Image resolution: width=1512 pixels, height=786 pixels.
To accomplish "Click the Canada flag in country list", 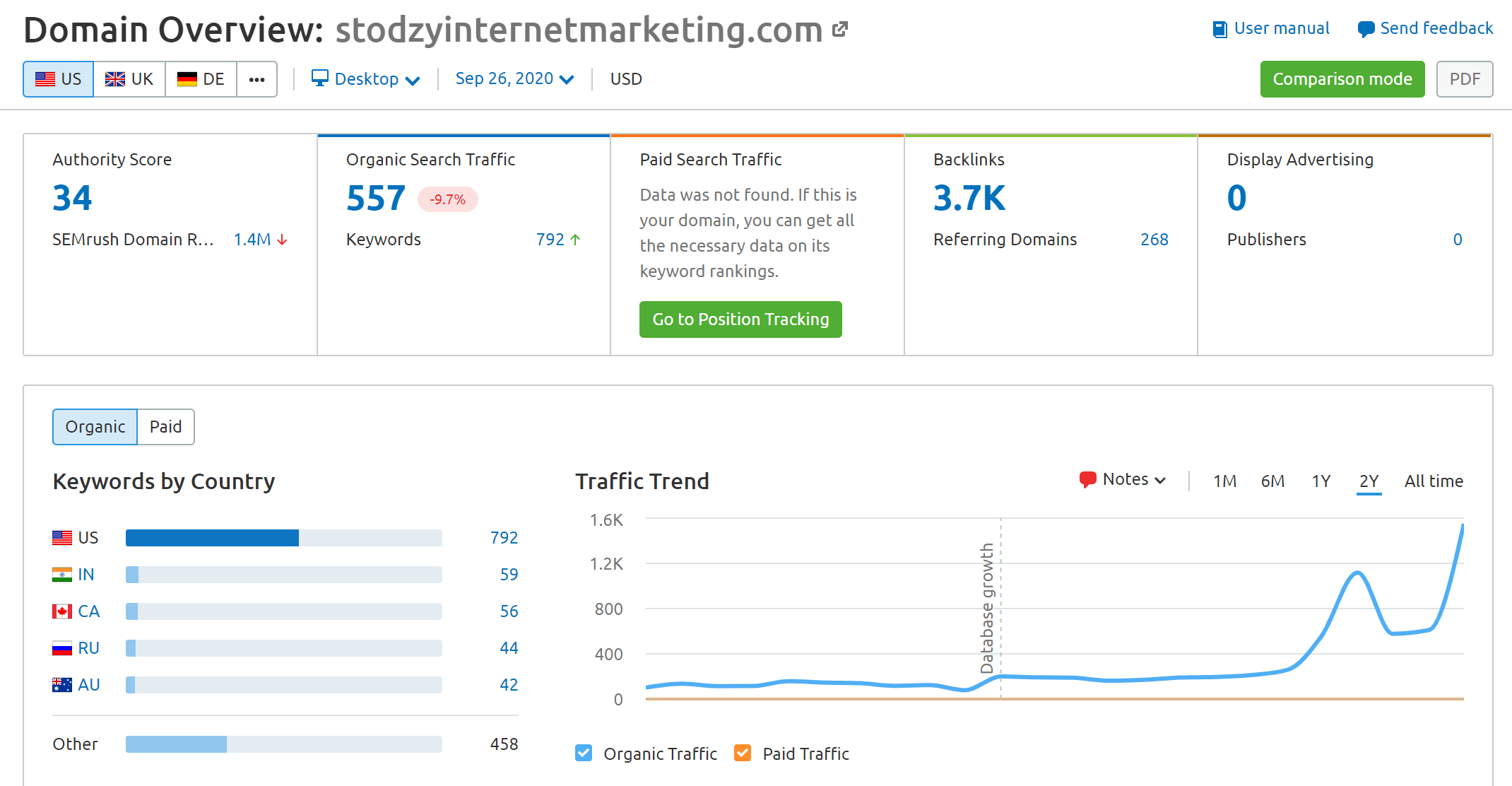I will [x=62, y=611].
